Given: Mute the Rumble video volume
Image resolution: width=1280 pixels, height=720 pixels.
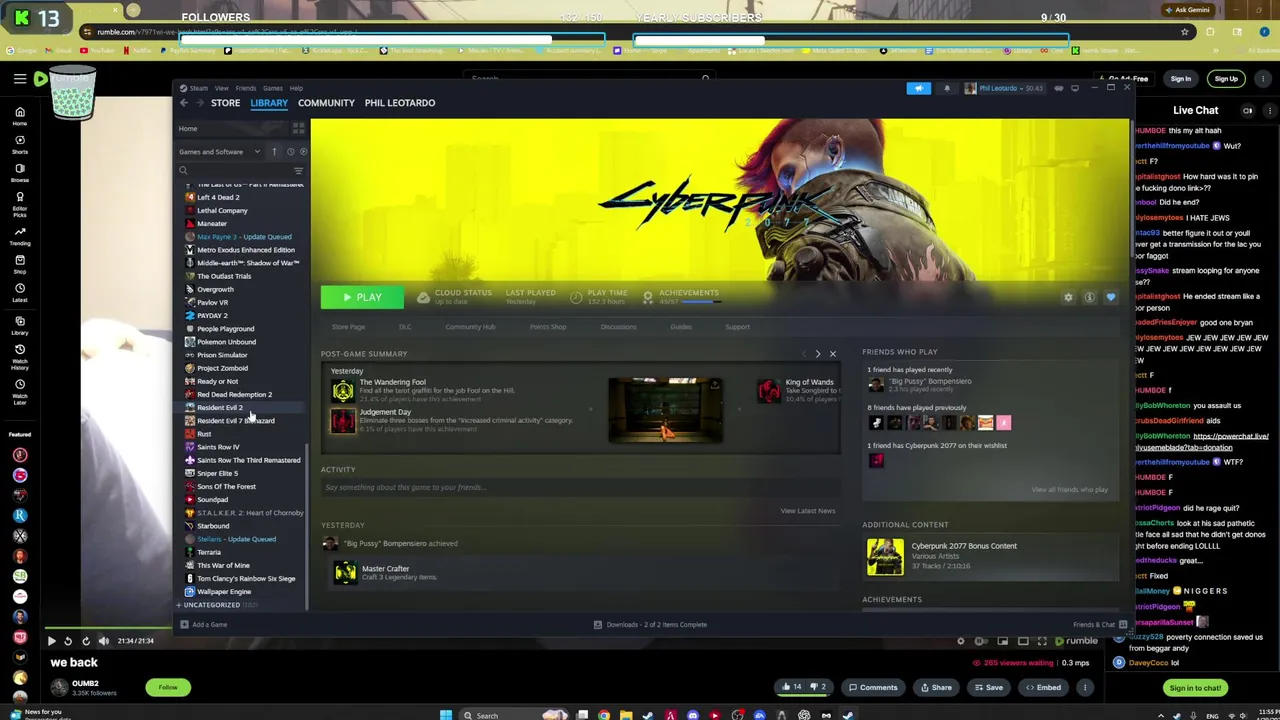Looking at the screenshot, I should pos(103,641).
